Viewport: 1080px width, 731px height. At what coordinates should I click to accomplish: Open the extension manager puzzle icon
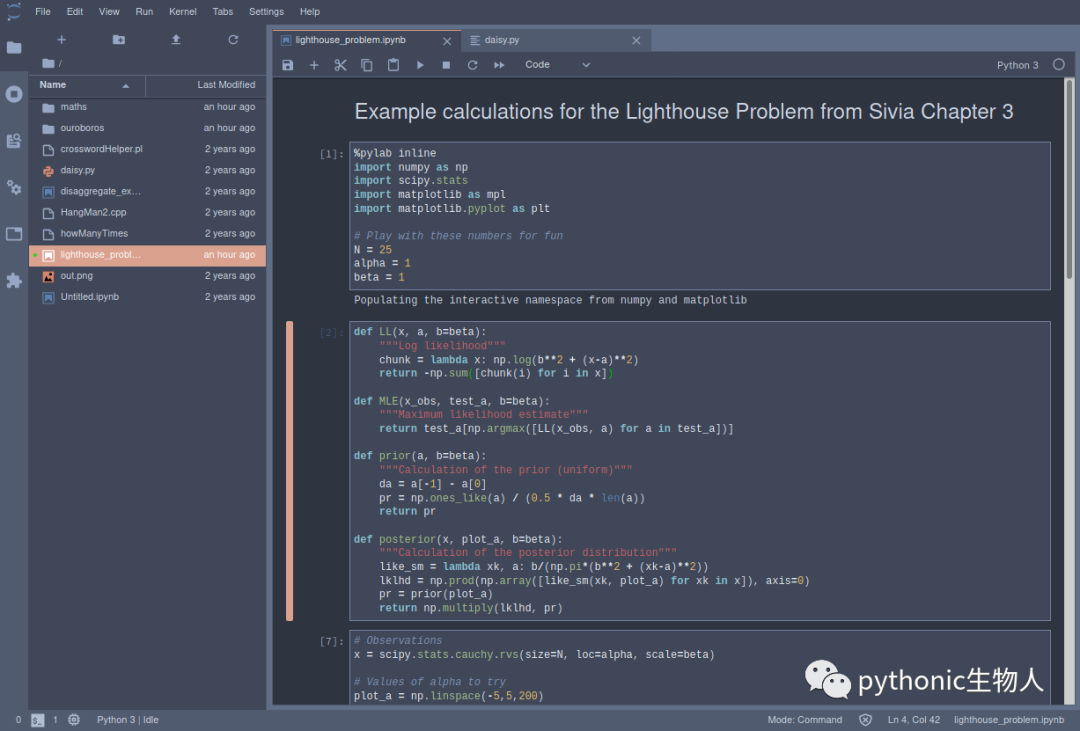pyautogui.click(x=14, y=280)
